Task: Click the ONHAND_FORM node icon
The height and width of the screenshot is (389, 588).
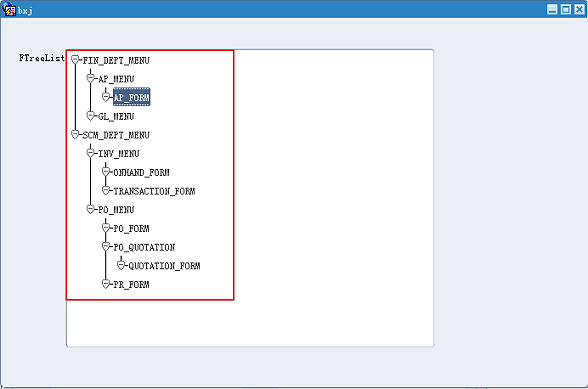Action: pyautogui.click(x=106, y=171)
